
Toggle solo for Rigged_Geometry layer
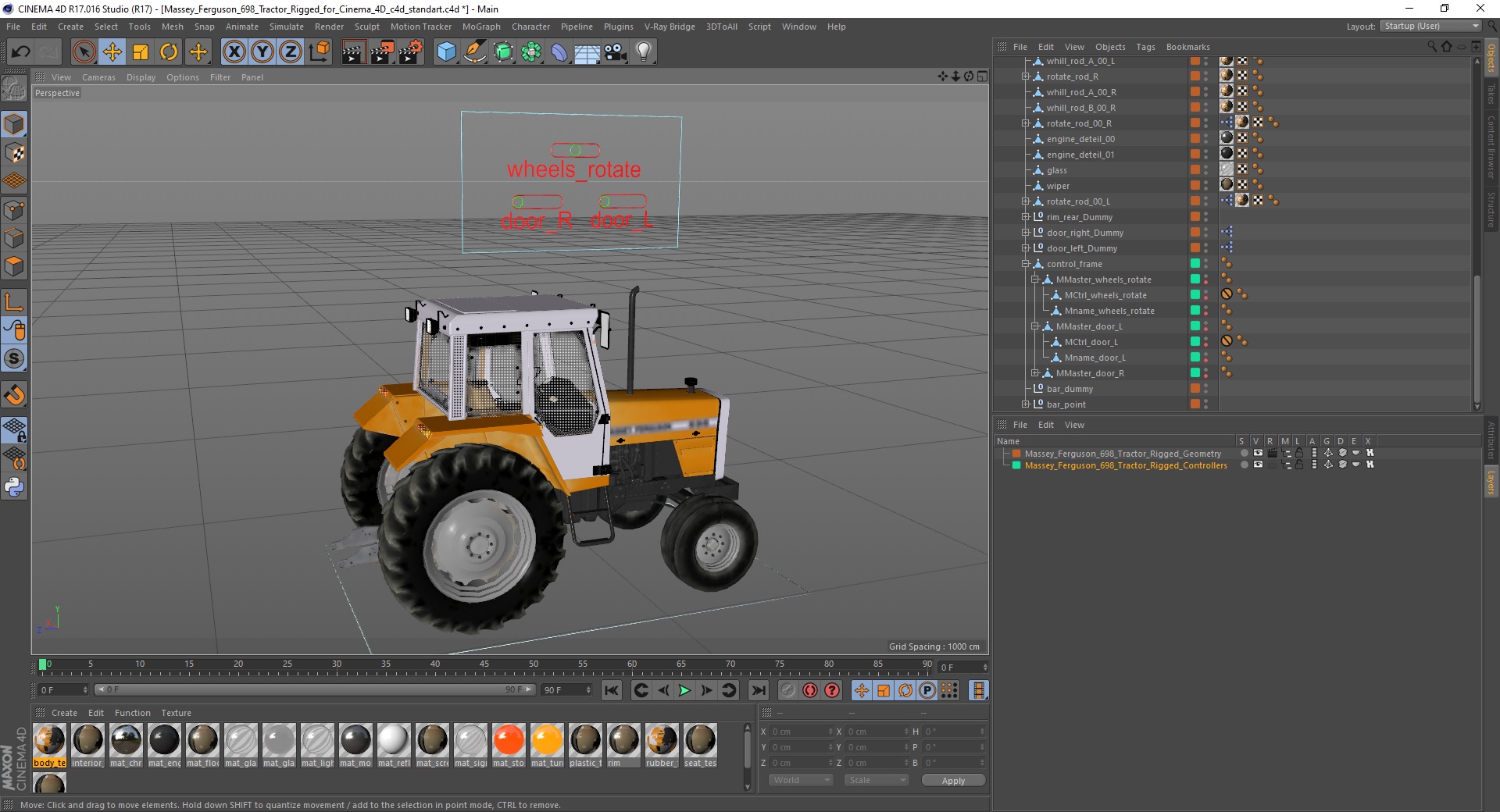1244,453
